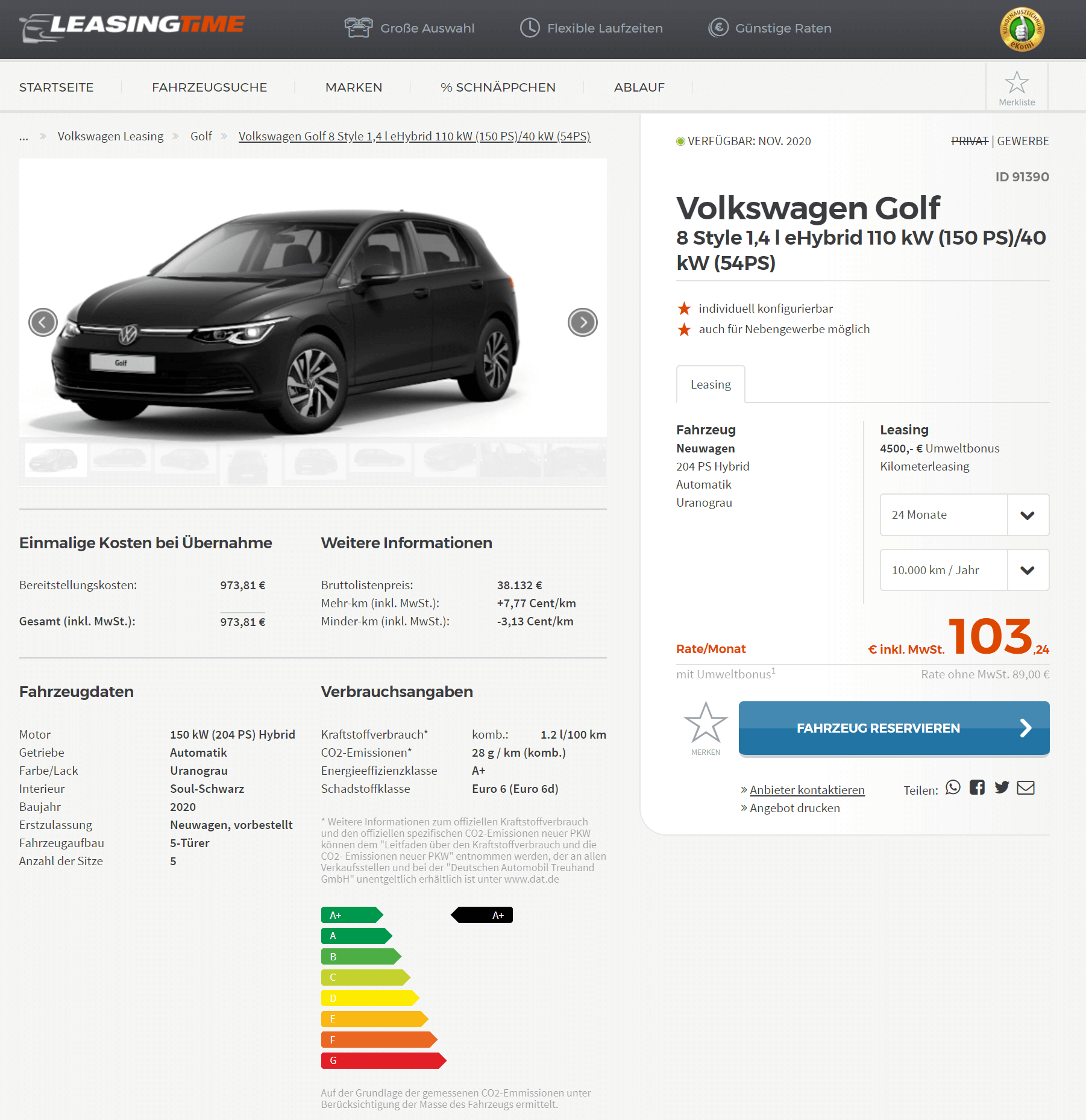Click the 103,24 monthly rate

pos(999,637)
